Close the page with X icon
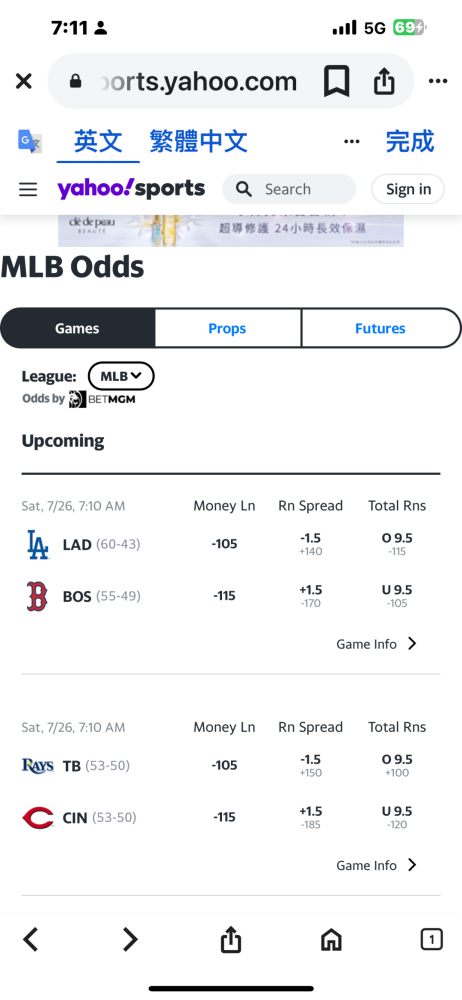The width and height of the screenshot is (462, 1000). click(x=24, y=81)
